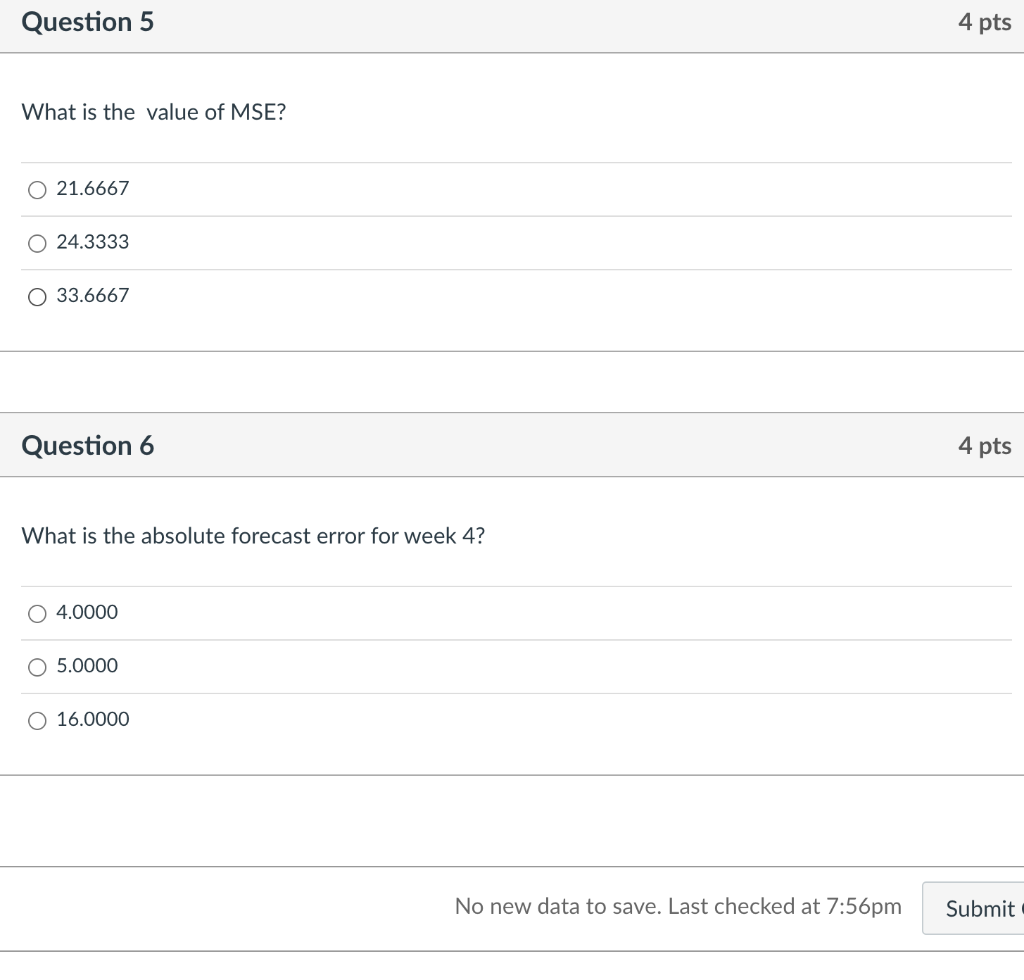The image size is (1024, 980).
Task: Click the absolute forecast error question text
Action: pyautogui.click(x=254, y=536)
